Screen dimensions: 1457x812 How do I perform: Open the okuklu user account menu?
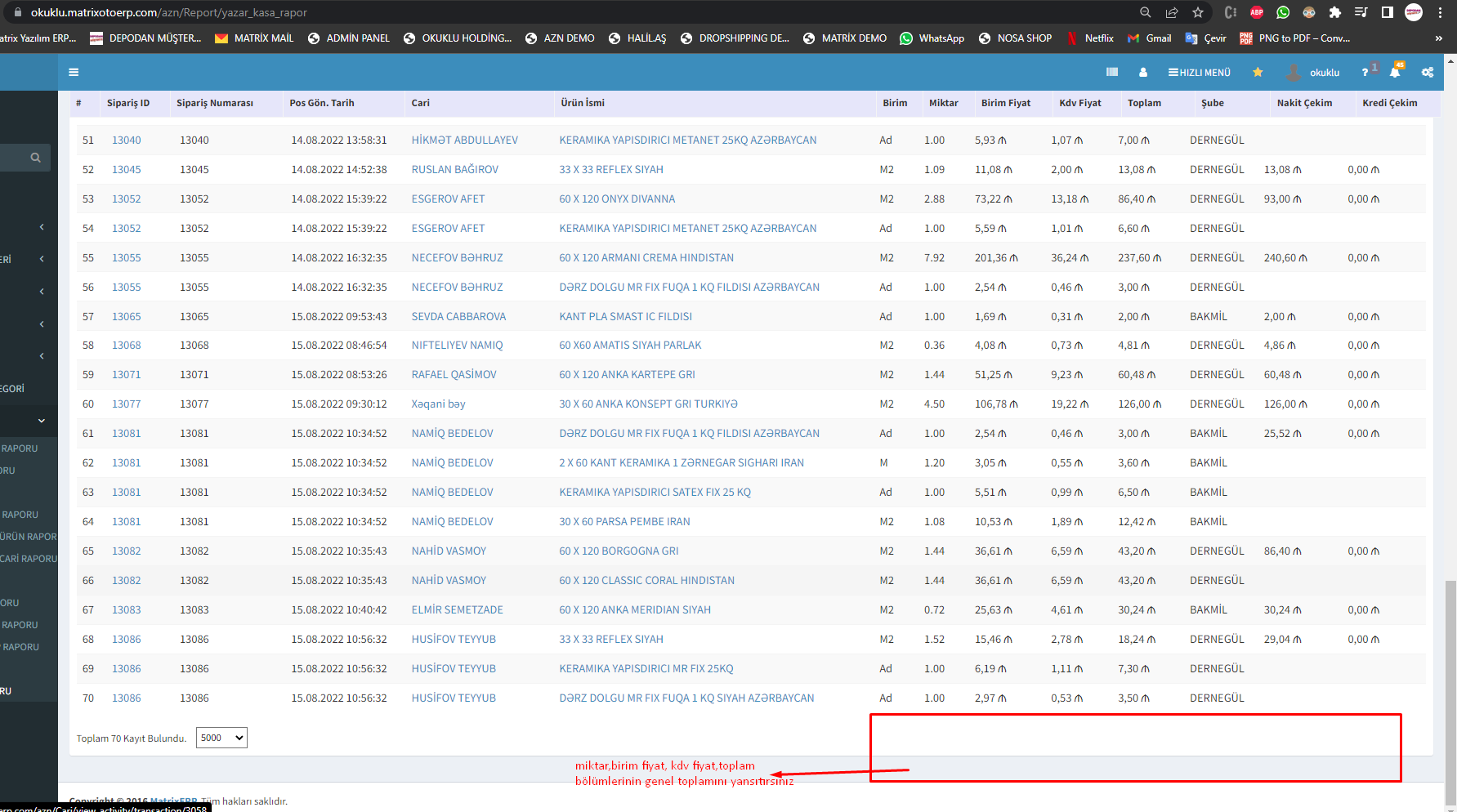[x=1323, y=72]
